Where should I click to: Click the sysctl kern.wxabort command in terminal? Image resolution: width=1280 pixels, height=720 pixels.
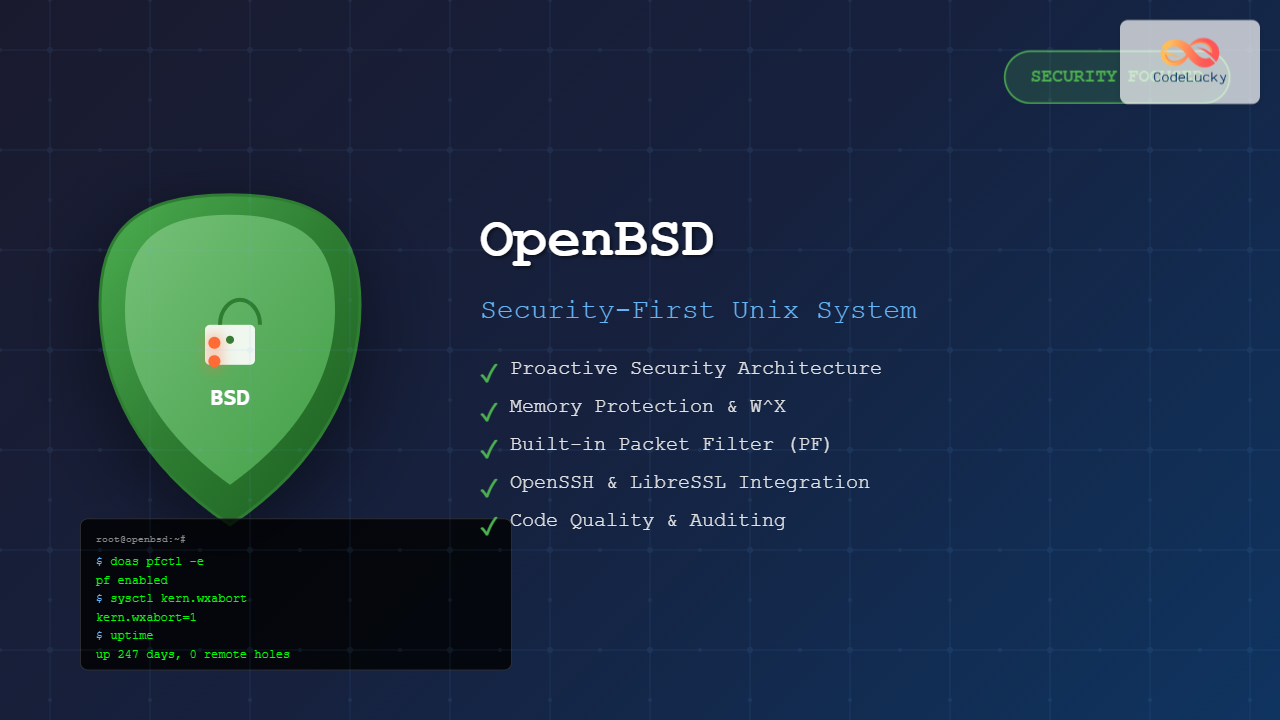tap(171, 598)
